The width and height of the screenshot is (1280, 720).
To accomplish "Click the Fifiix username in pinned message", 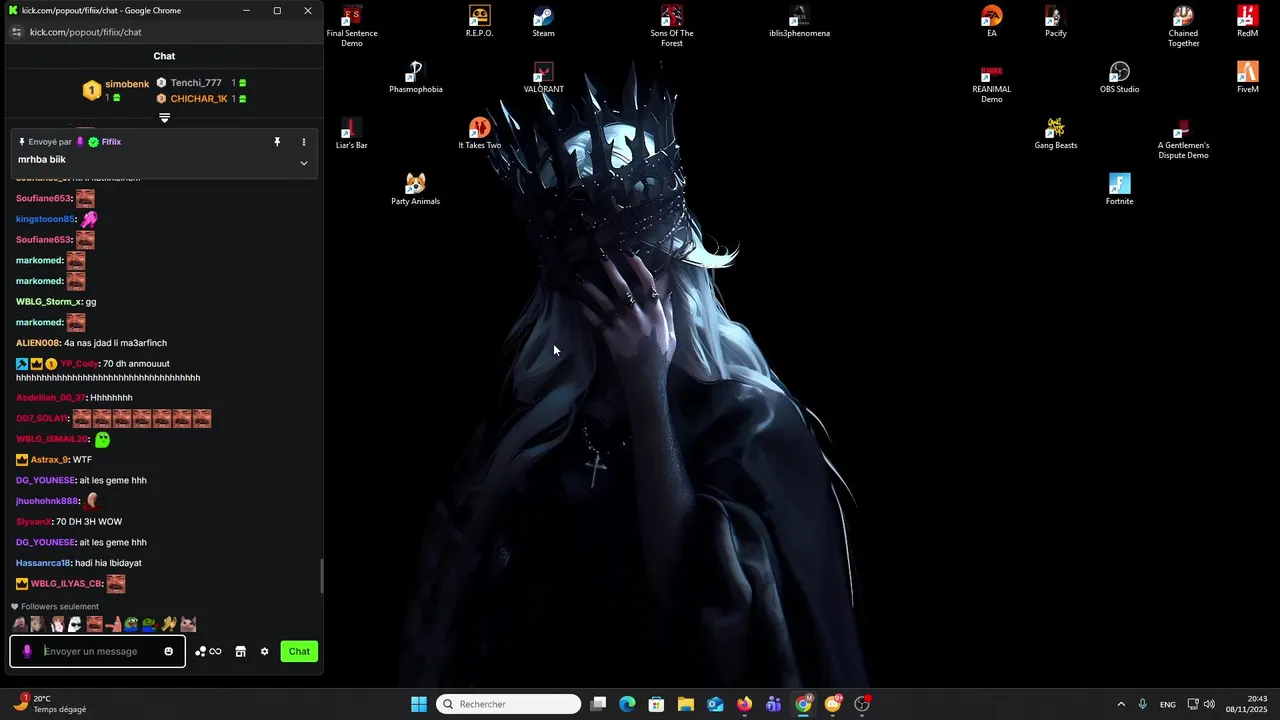I will [x=111, y=142].
